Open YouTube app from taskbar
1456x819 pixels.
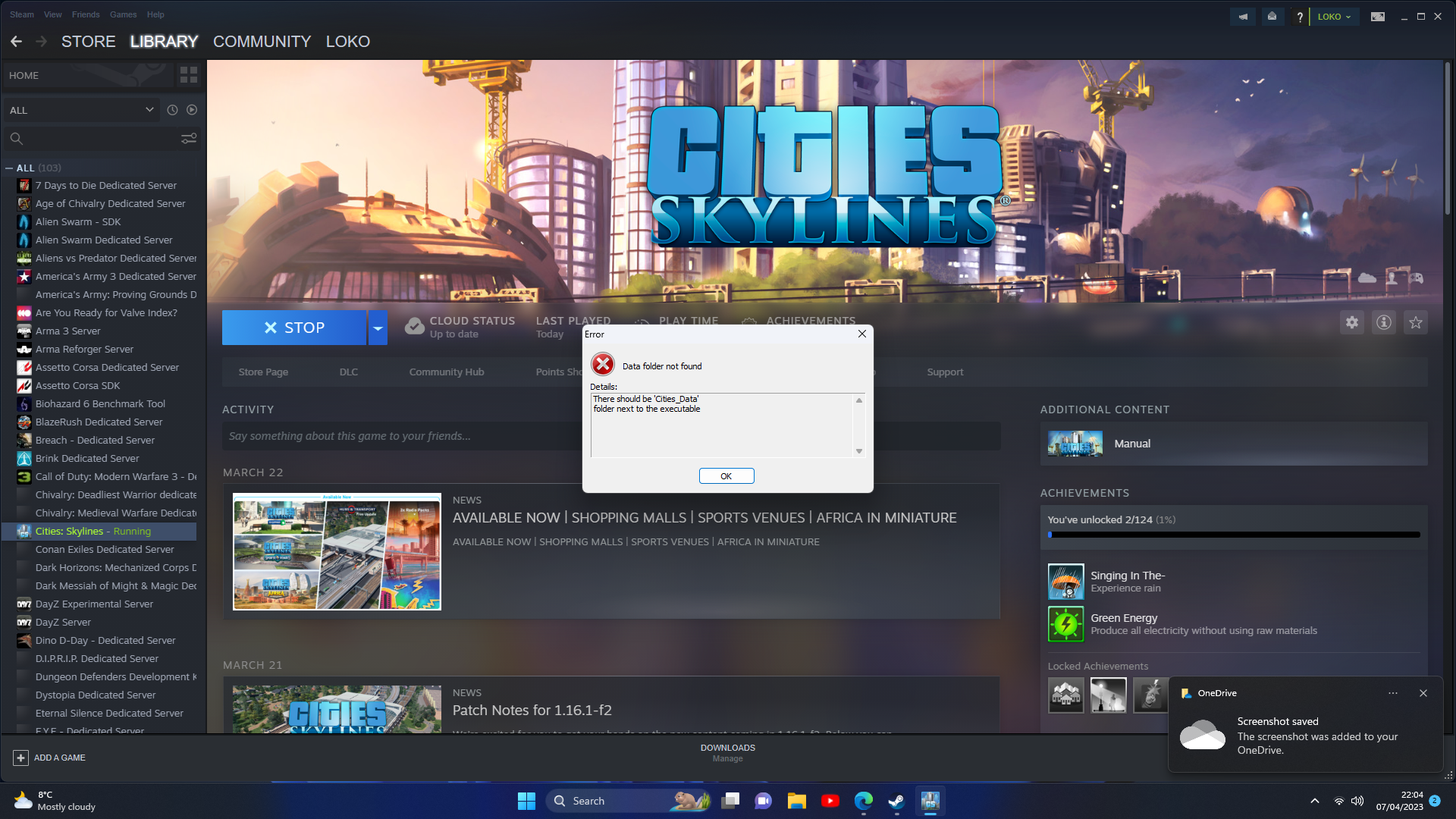coord(830,801)
